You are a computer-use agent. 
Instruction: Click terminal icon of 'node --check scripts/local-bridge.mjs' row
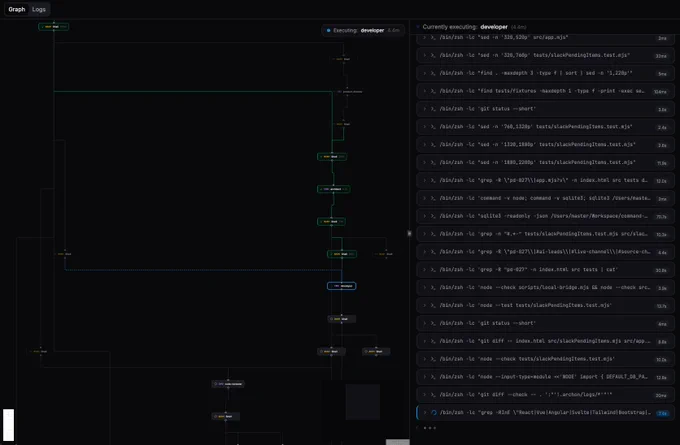pos(433,288)
